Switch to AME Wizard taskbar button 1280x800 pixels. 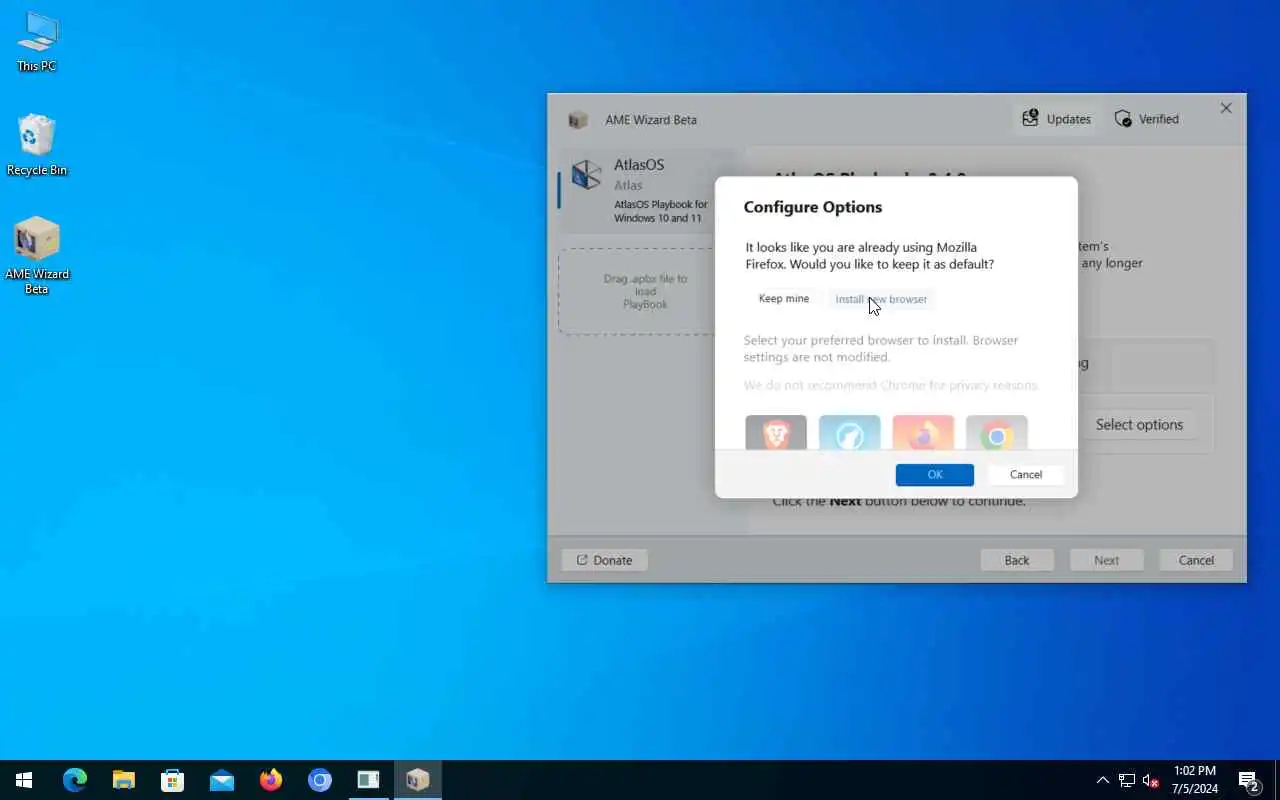point(418,780)
